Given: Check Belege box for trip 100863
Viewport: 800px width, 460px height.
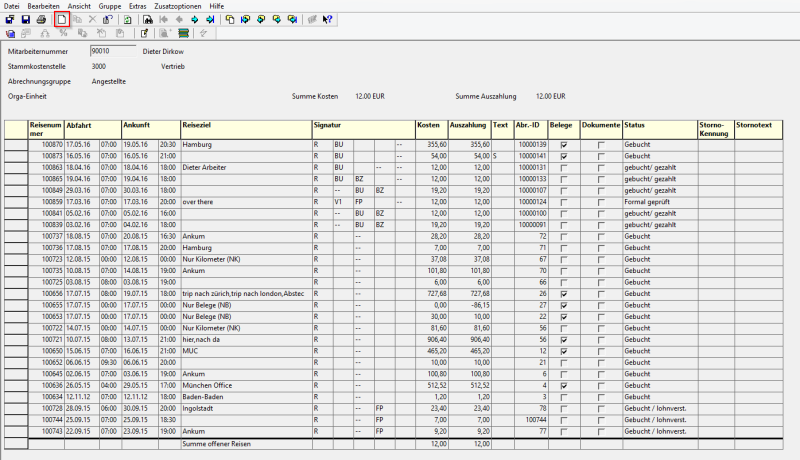Looking at the screenshot, I should click(x=564, y=168).
